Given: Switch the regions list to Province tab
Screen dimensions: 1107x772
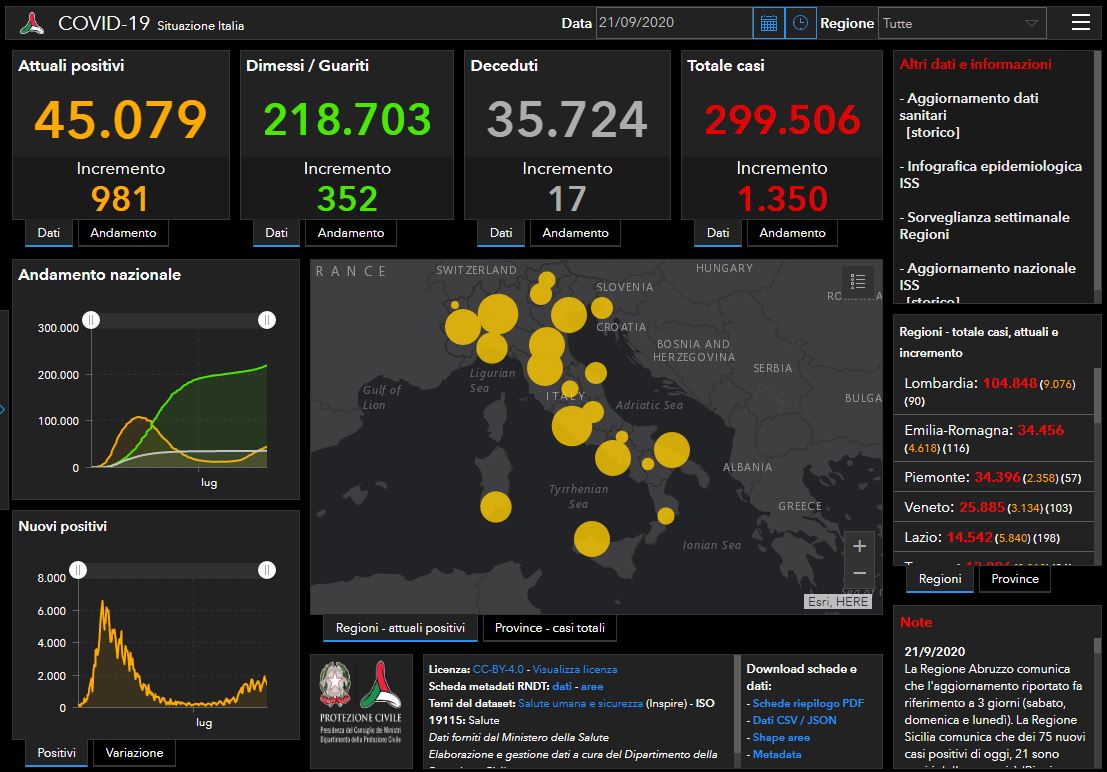Looking at the screenshot, I should tap(1014, 579).
